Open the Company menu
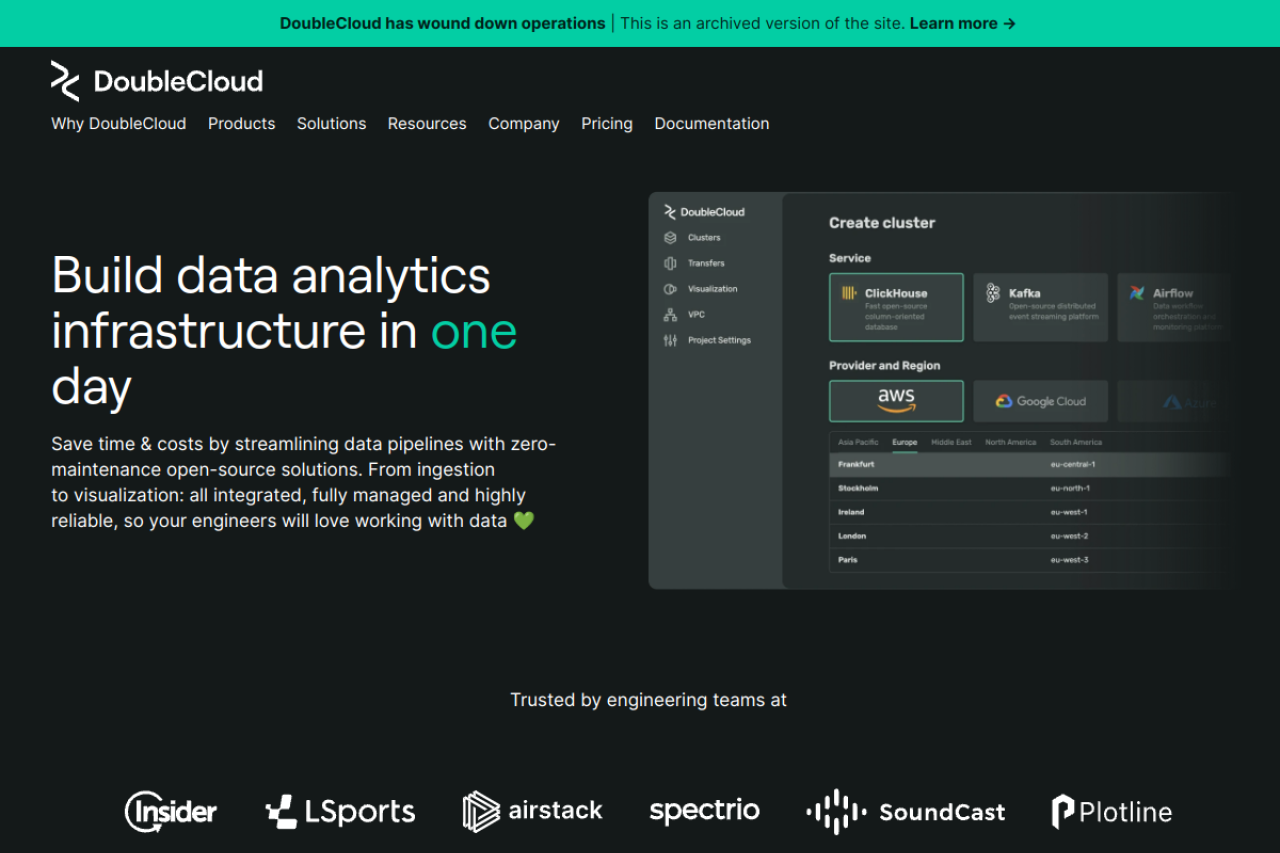 [x=524, y=124]
